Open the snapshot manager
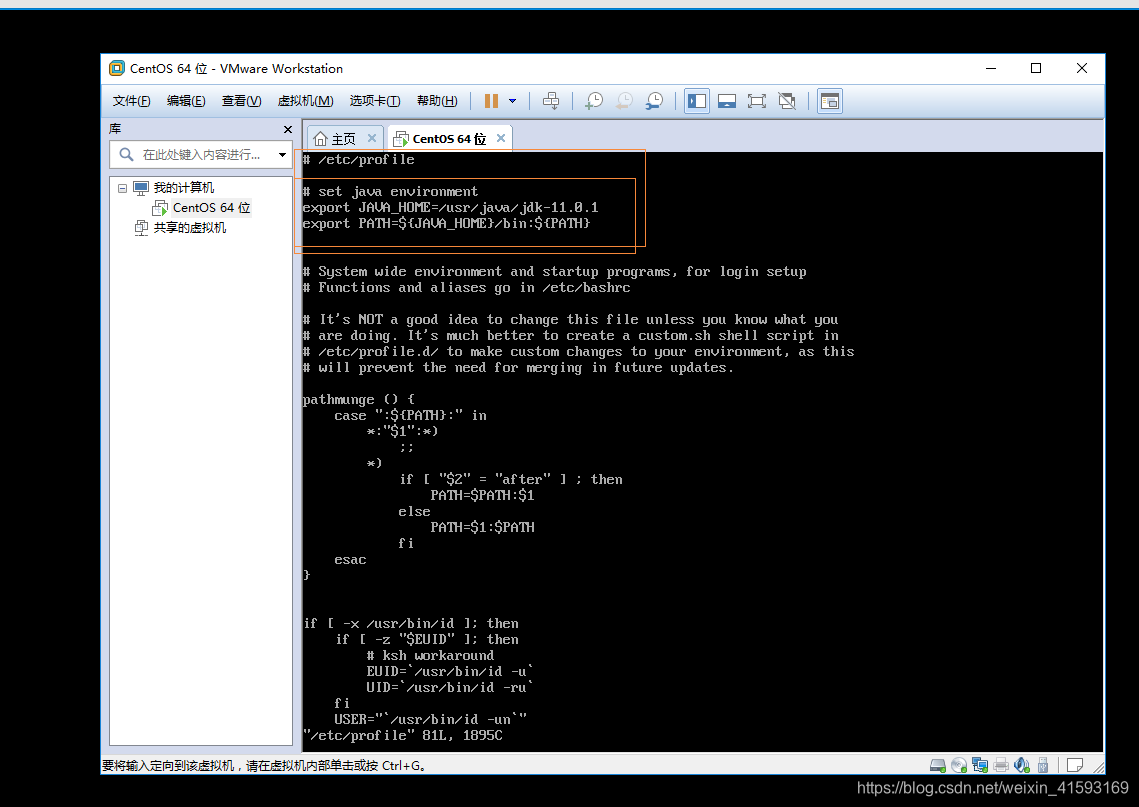Screen dimensions: 1139x807 [654, 101]
